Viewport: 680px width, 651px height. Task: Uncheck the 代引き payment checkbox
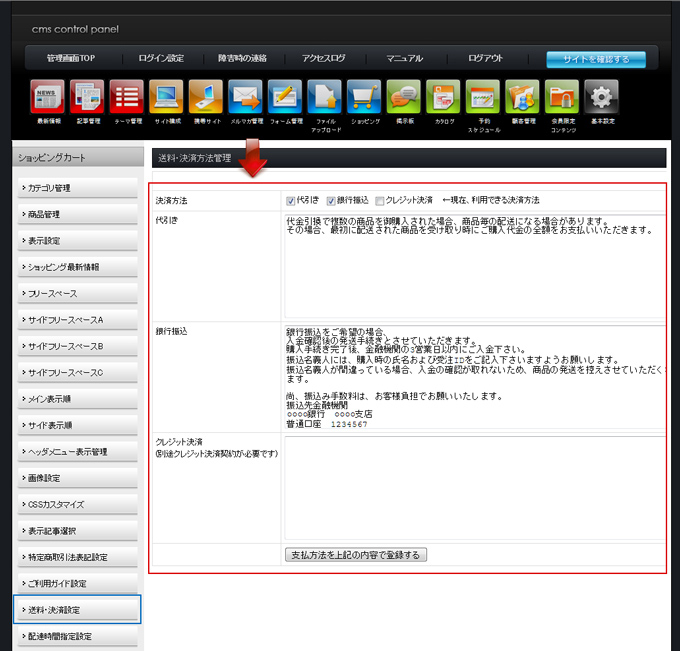click(x=291, y=201)
